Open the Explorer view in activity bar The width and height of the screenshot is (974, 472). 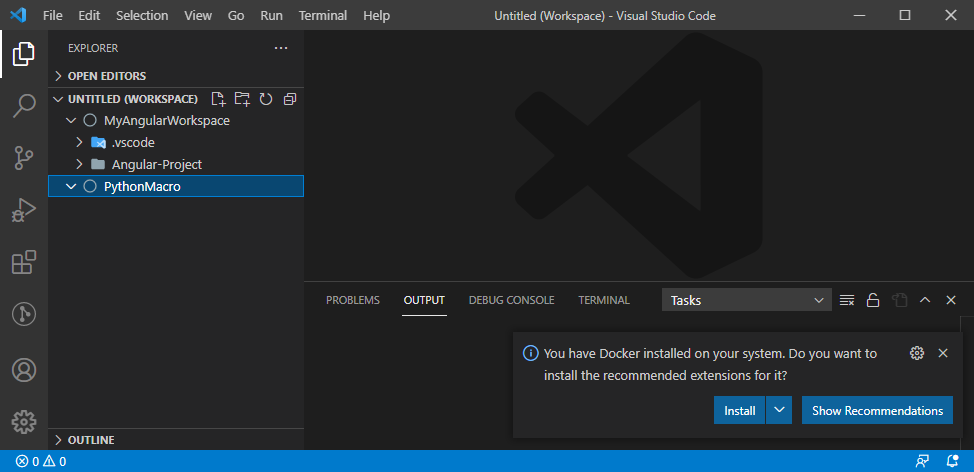[x=24, y=54]
